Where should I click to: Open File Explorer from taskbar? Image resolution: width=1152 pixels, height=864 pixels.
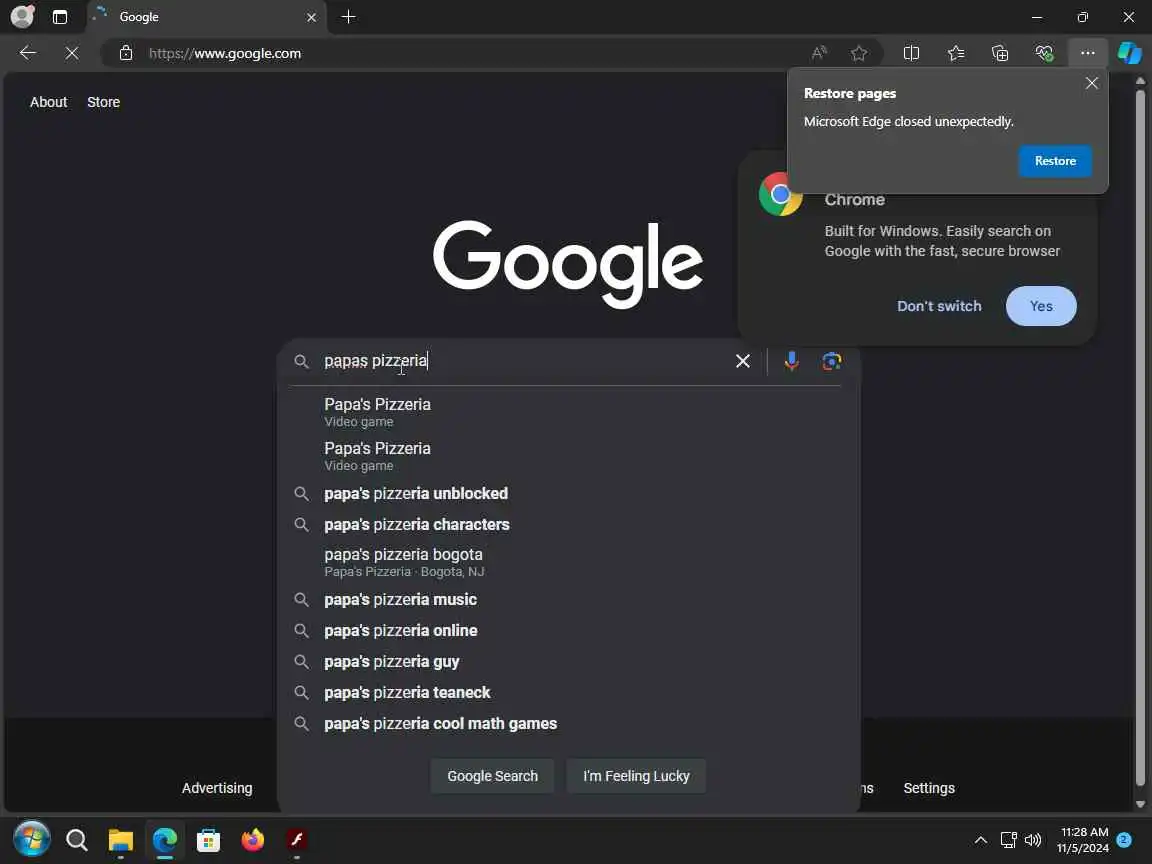[x=120, y=839]
